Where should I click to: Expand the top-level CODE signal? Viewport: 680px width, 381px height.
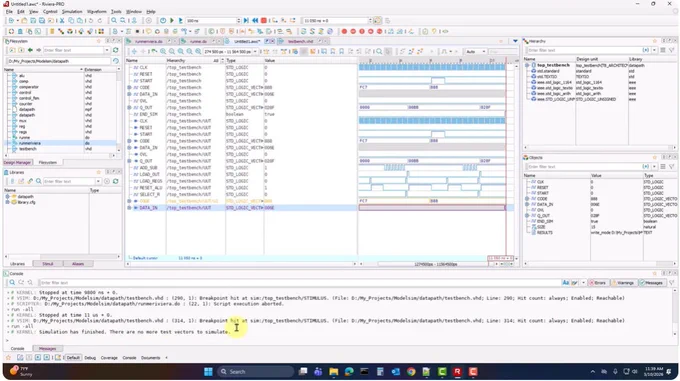129,88
